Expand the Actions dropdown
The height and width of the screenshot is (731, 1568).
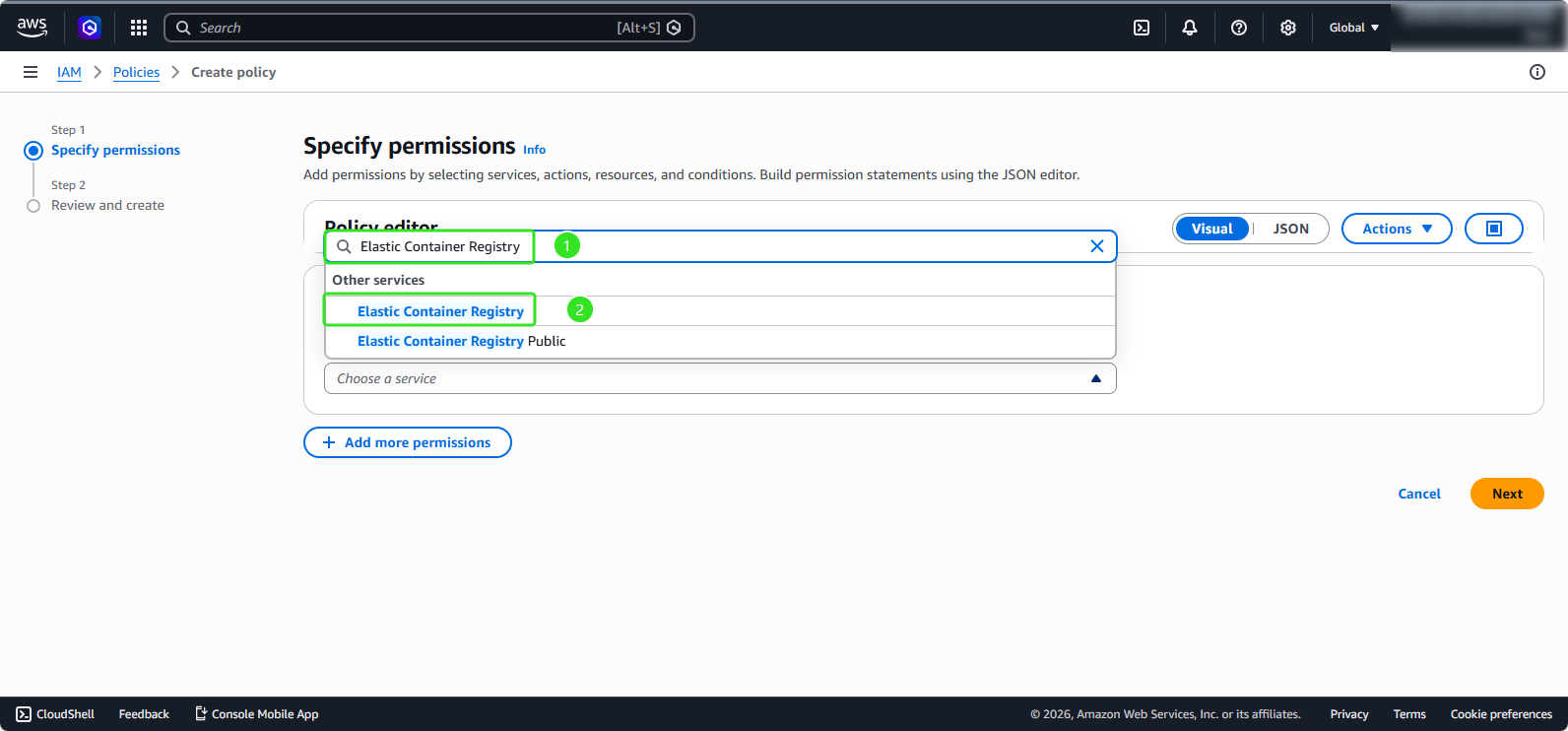[1397, 229]
